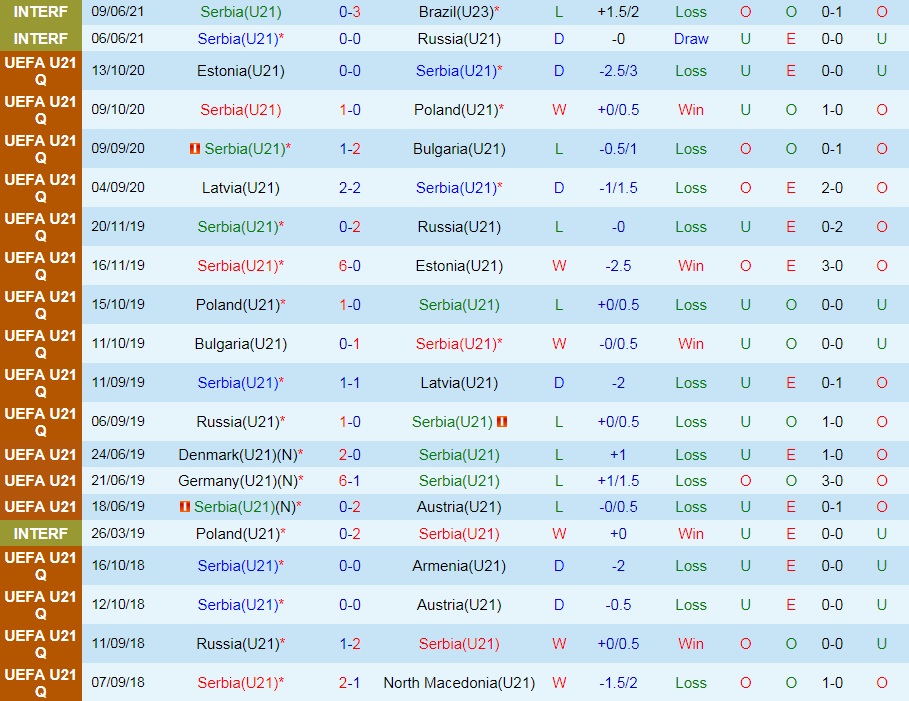Click red card icon in Russia 1-0 Serbia row

[x=502, y=422]
